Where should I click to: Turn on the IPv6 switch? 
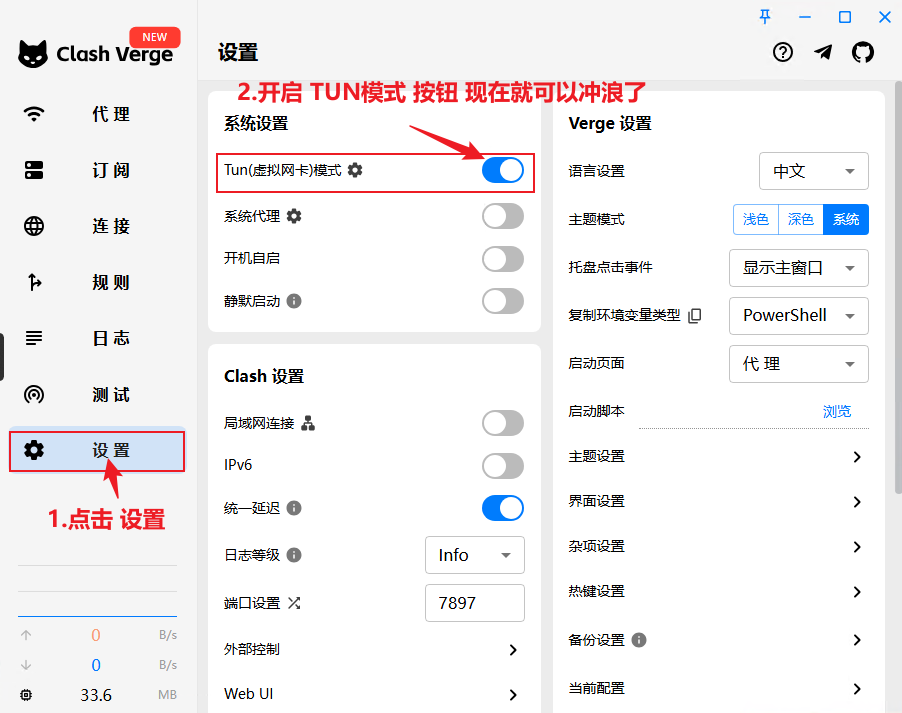[x=502, y=466]
